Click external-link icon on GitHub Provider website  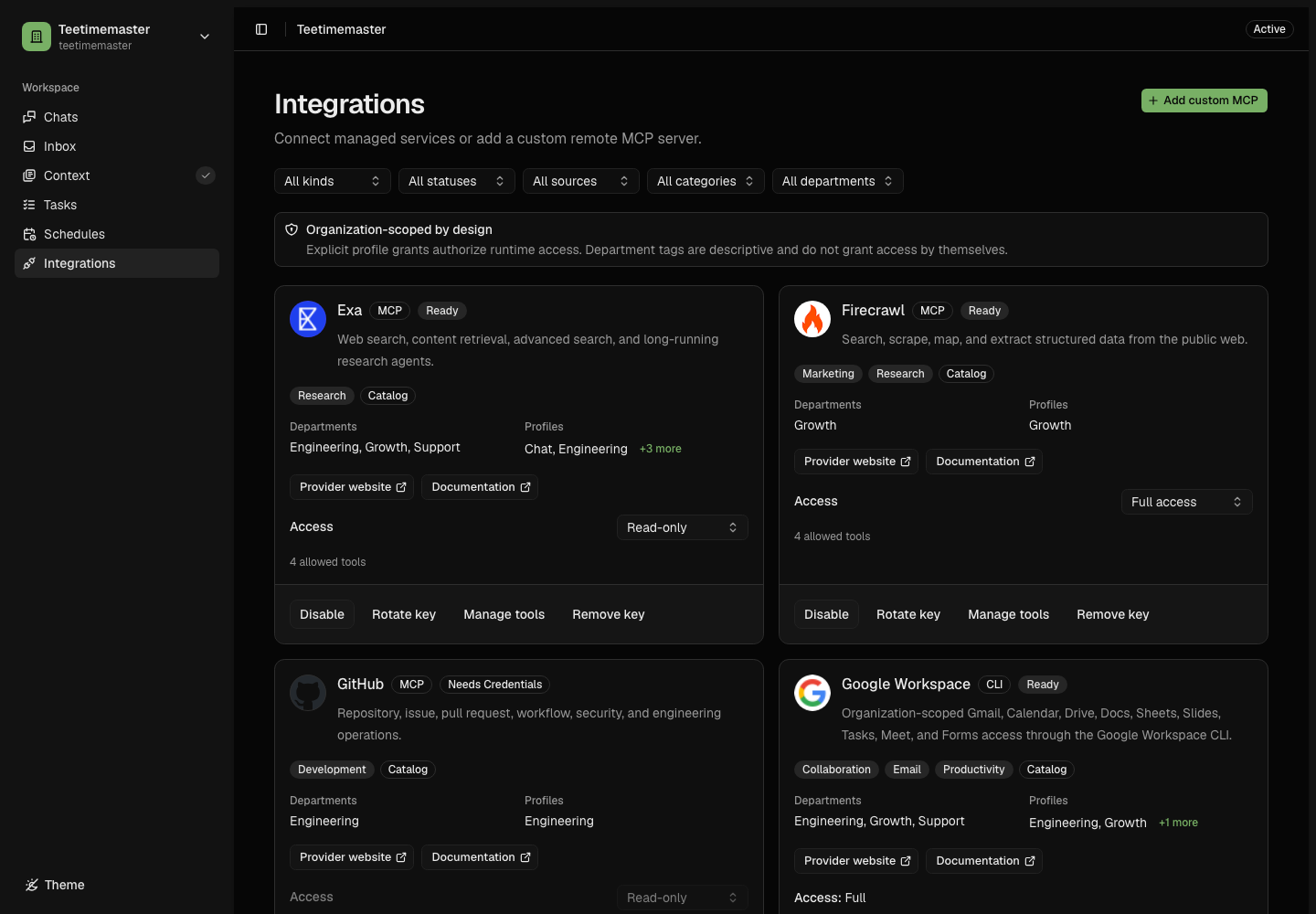pos(401,857)
